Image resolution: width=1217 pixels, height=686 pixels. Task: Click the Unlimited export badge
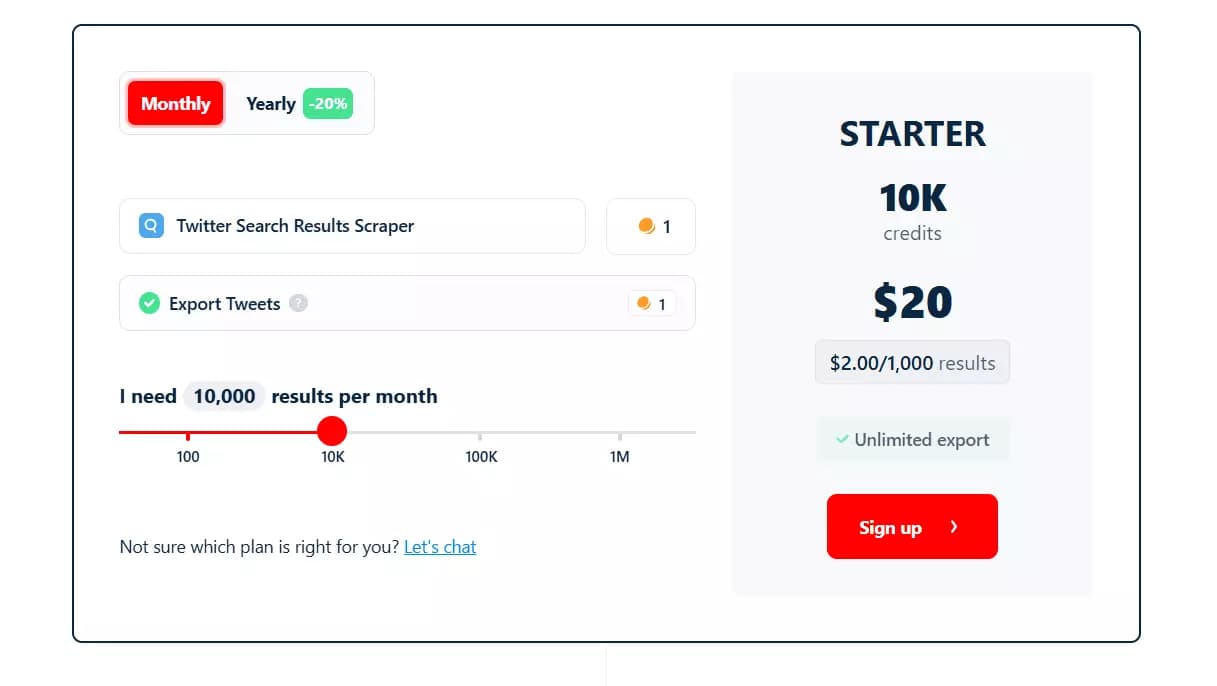coord(911,439)
